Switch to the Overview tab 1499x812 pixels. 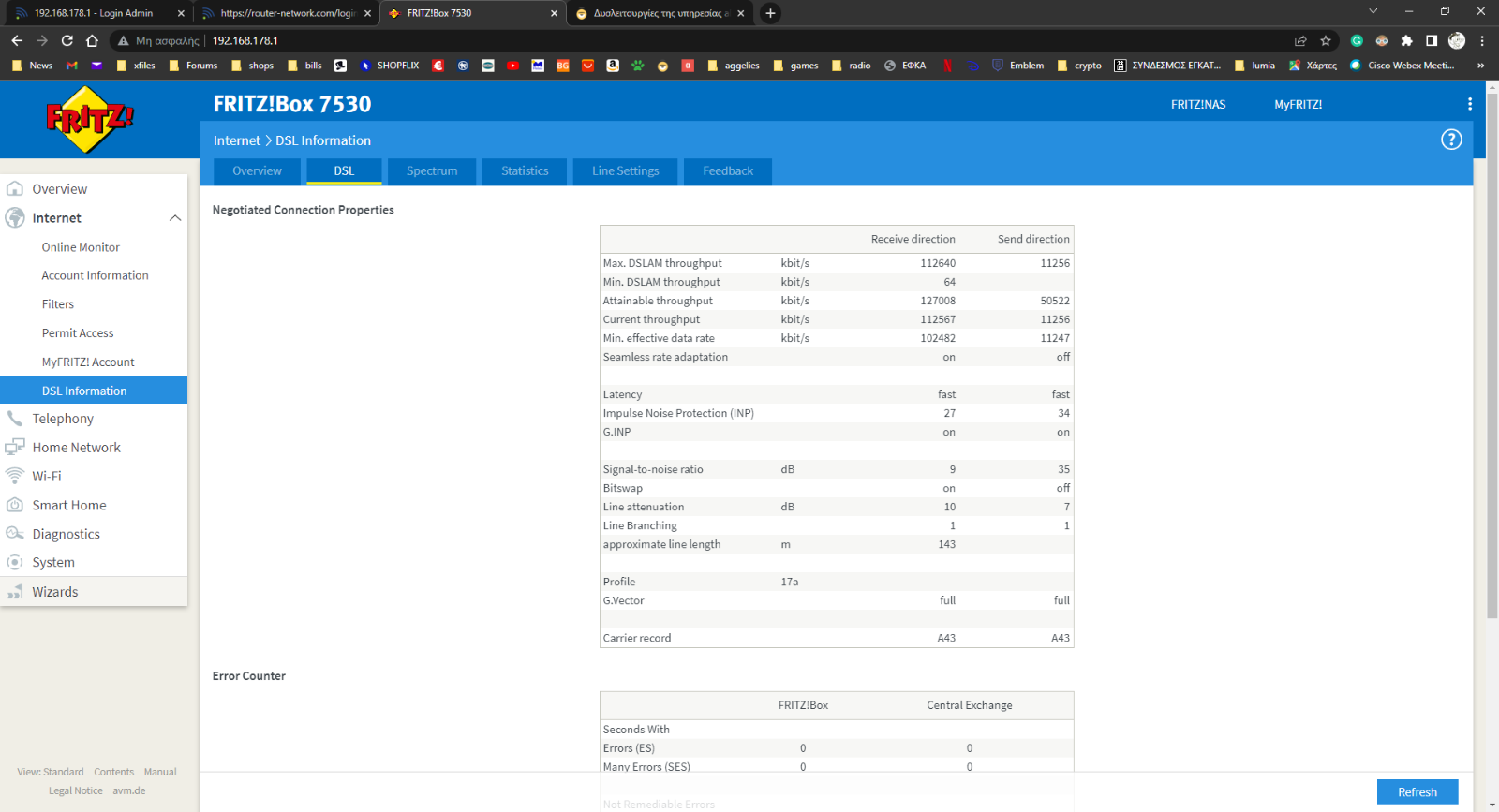(x=257, y=171)
